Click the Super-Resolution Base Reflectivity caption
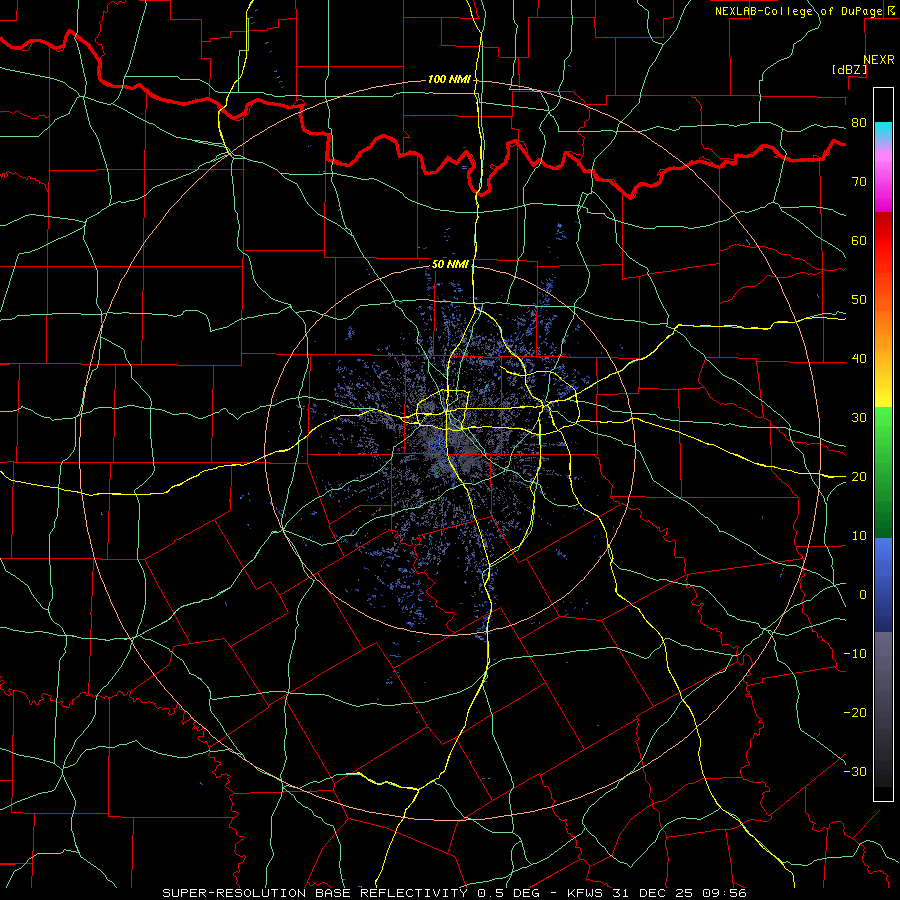The image size is (900, 900). [x=454, y=893]
